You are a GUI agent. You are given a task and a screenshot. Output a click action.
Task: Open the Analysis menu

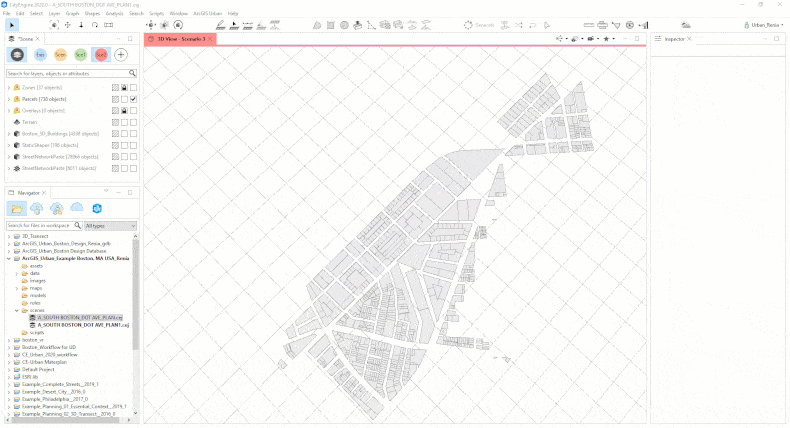(x=115, y=14)
